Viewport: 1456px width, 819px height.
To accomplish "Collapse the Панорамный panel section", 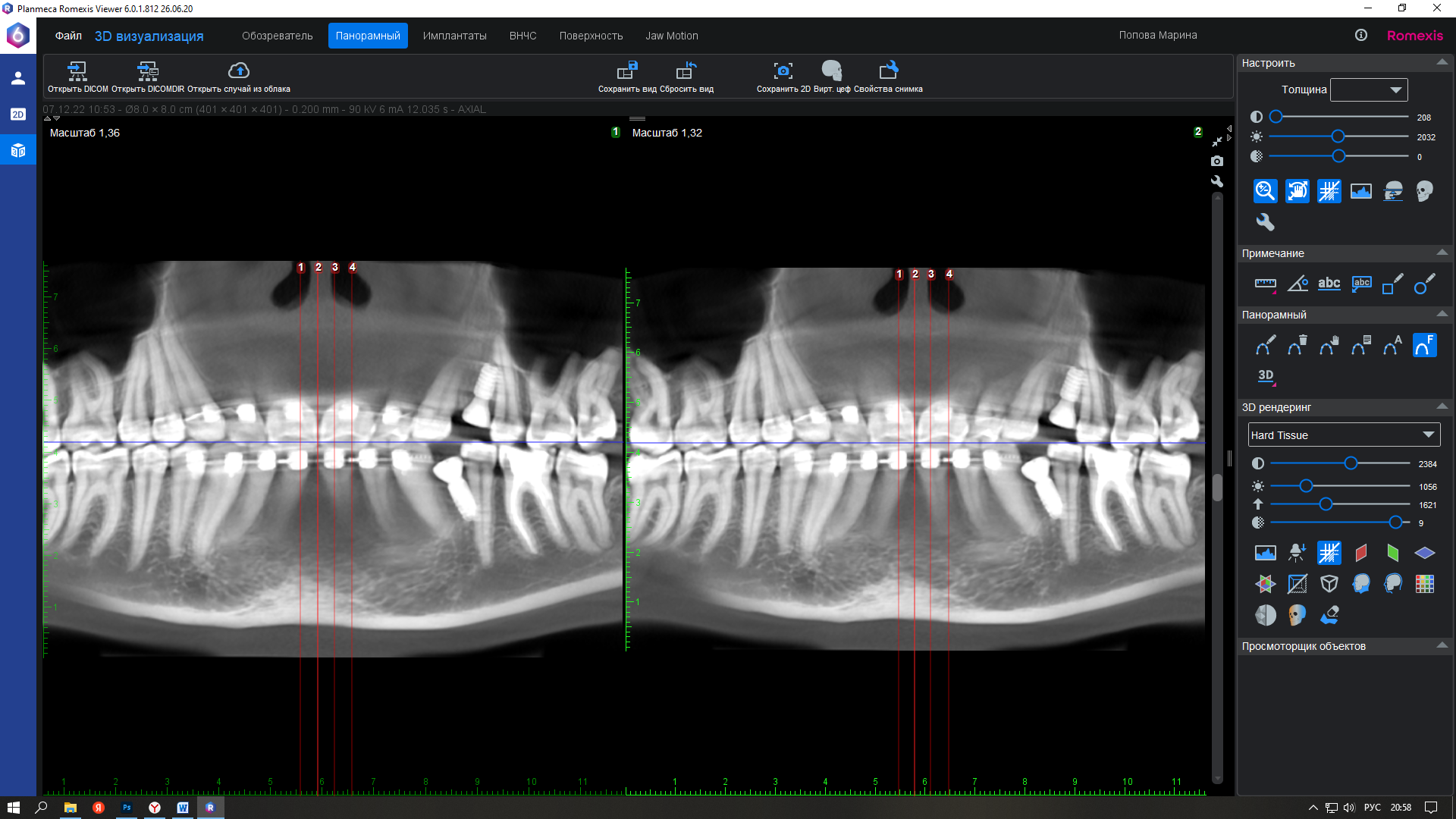I will (x=1442, y=314).
